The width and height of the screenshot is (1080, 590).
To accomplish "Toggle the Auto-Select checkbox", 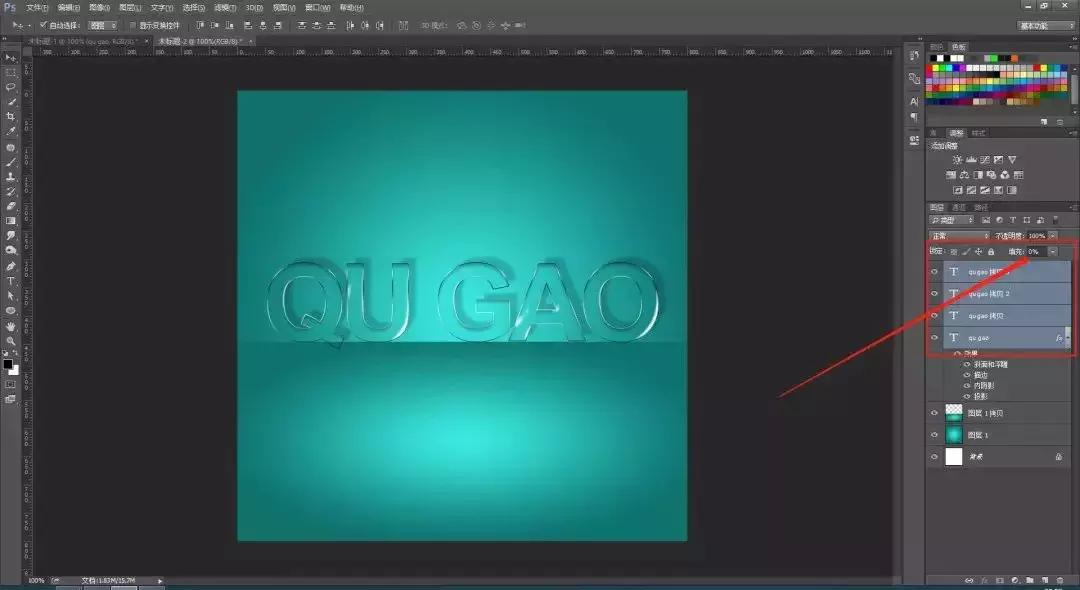I will [43, 25].
